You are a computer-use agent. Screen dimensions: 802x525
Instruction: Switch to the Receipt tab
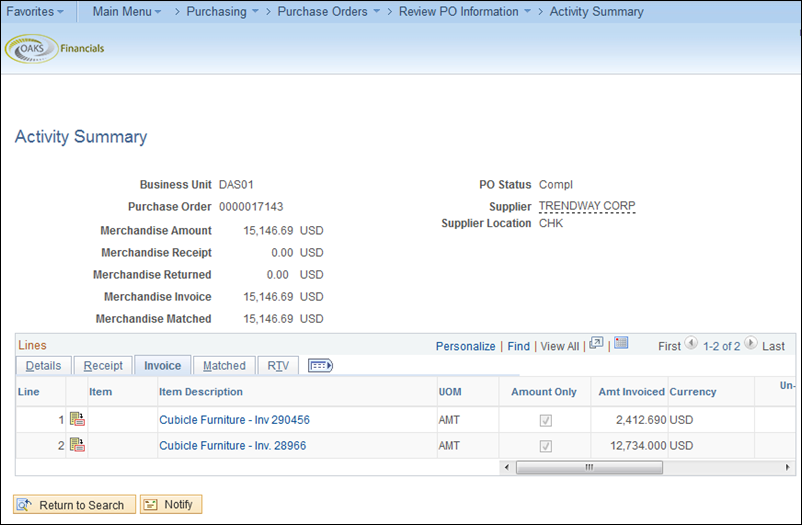point(103,366)
